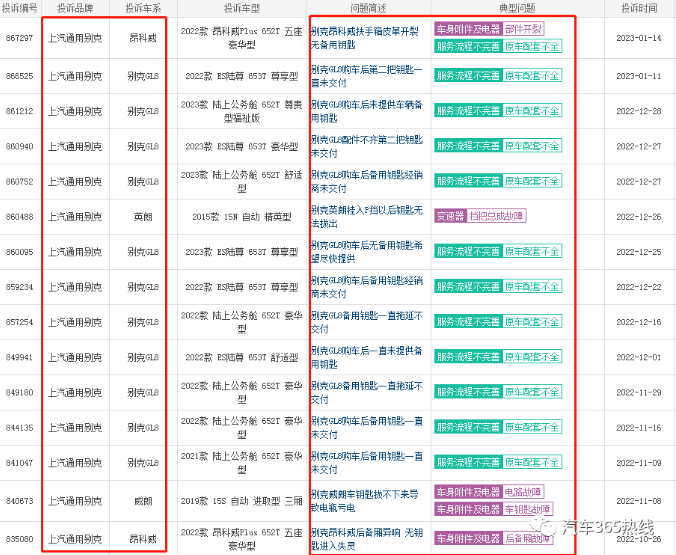Open complaint link 别克威朗车钥匙拔不下来导致电瓶亏电
This screenshot has width=676, height=555.
tap(365, 501)
